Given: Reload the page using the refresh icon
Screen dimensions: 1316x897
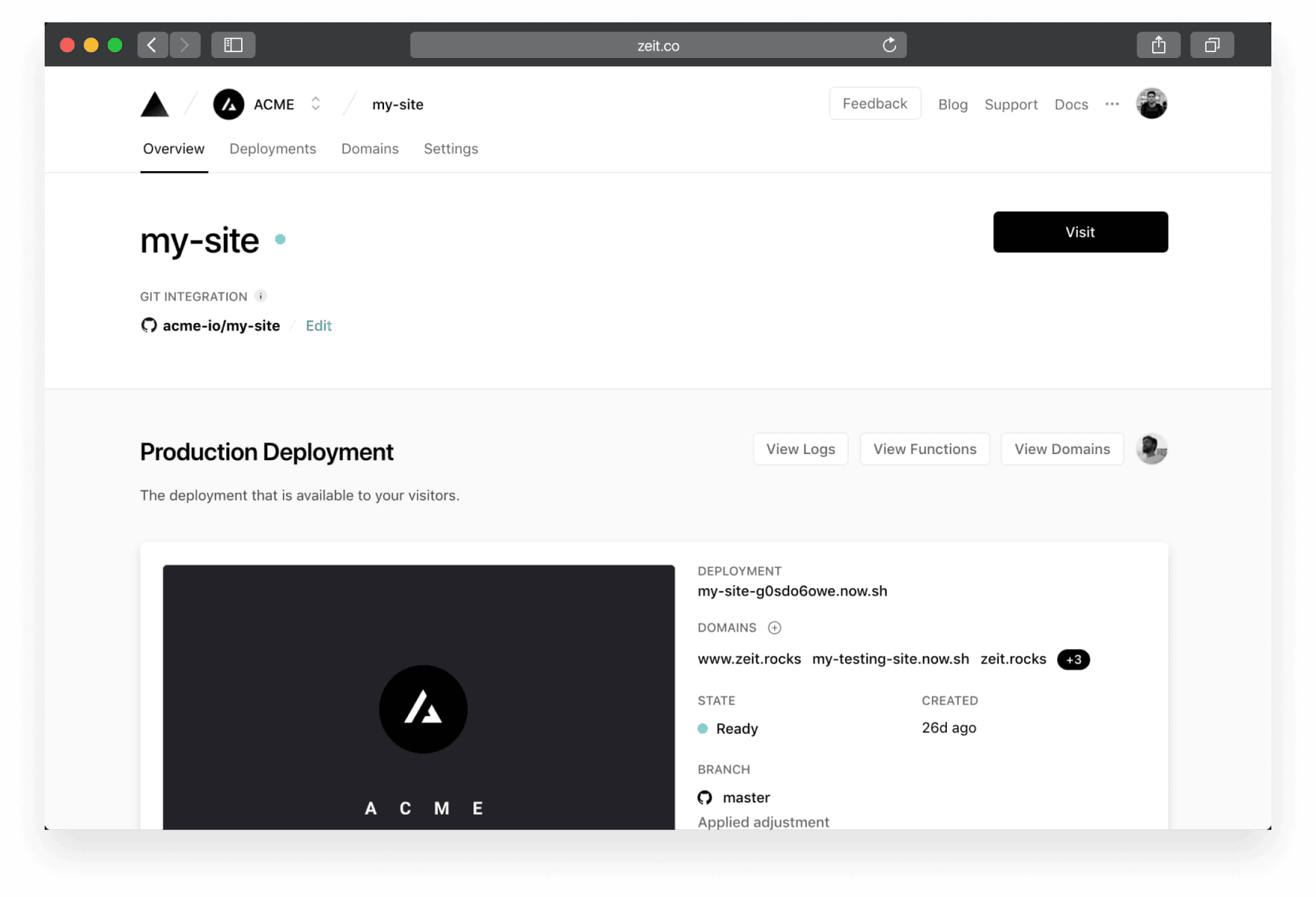Looking at the screenshot, I should tap(889, 45).
